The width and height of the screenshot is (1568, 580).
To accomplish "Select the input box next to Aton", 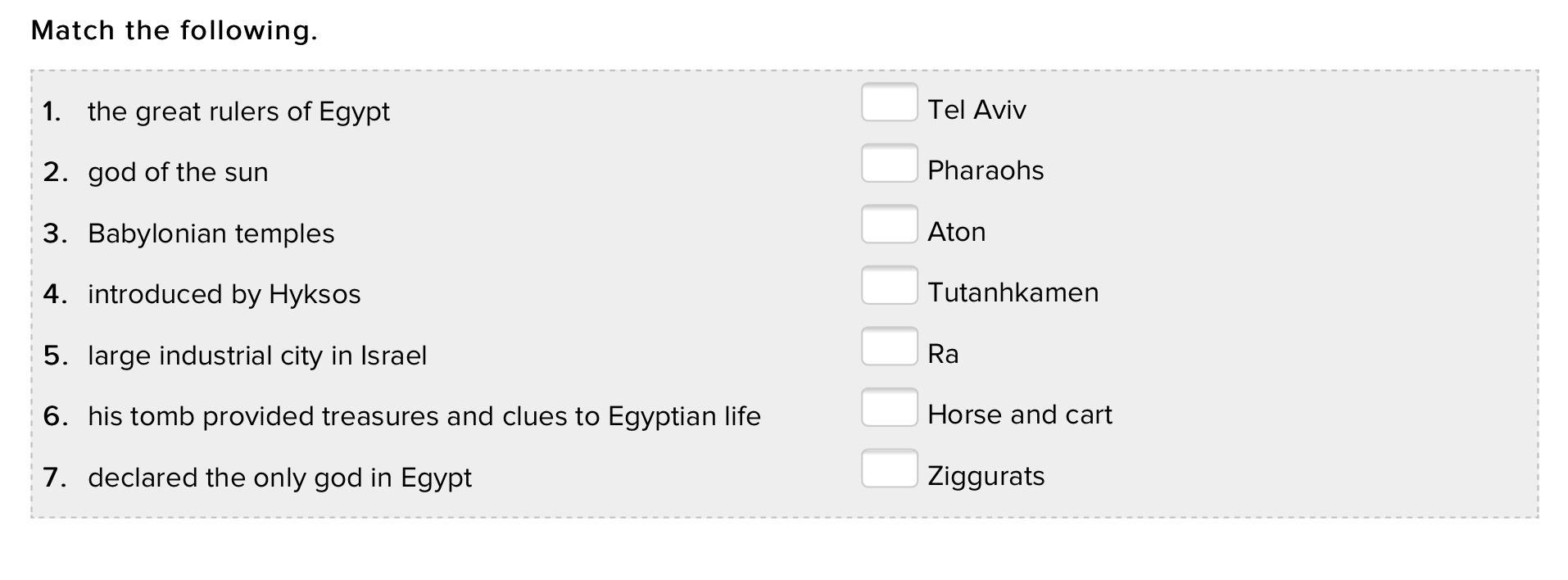I will pyautogui.click(x=889, y=224).
